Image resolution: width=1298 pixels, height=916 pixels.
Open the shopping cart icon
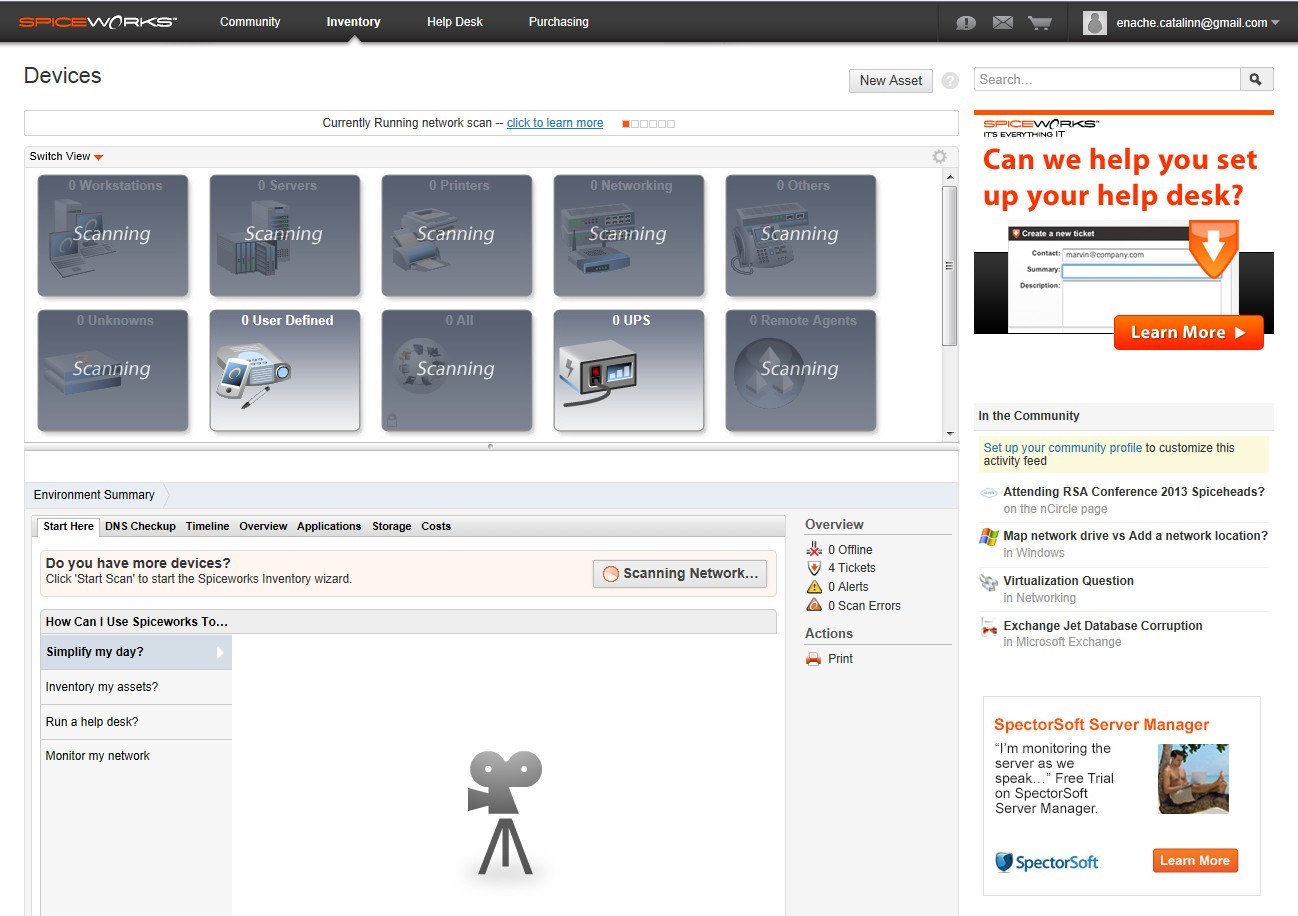coord(1040,22)
